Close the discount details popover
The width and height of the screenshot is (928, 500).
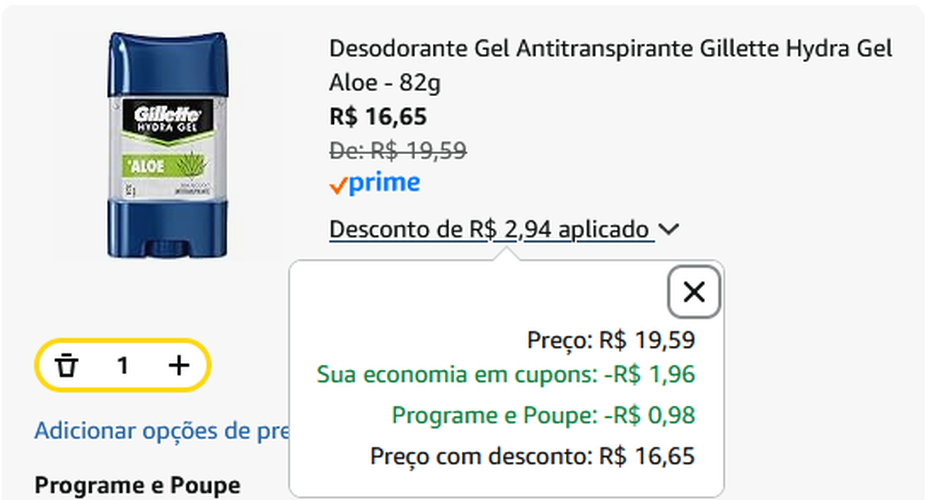pyautogui.click(x=694, y=292)
